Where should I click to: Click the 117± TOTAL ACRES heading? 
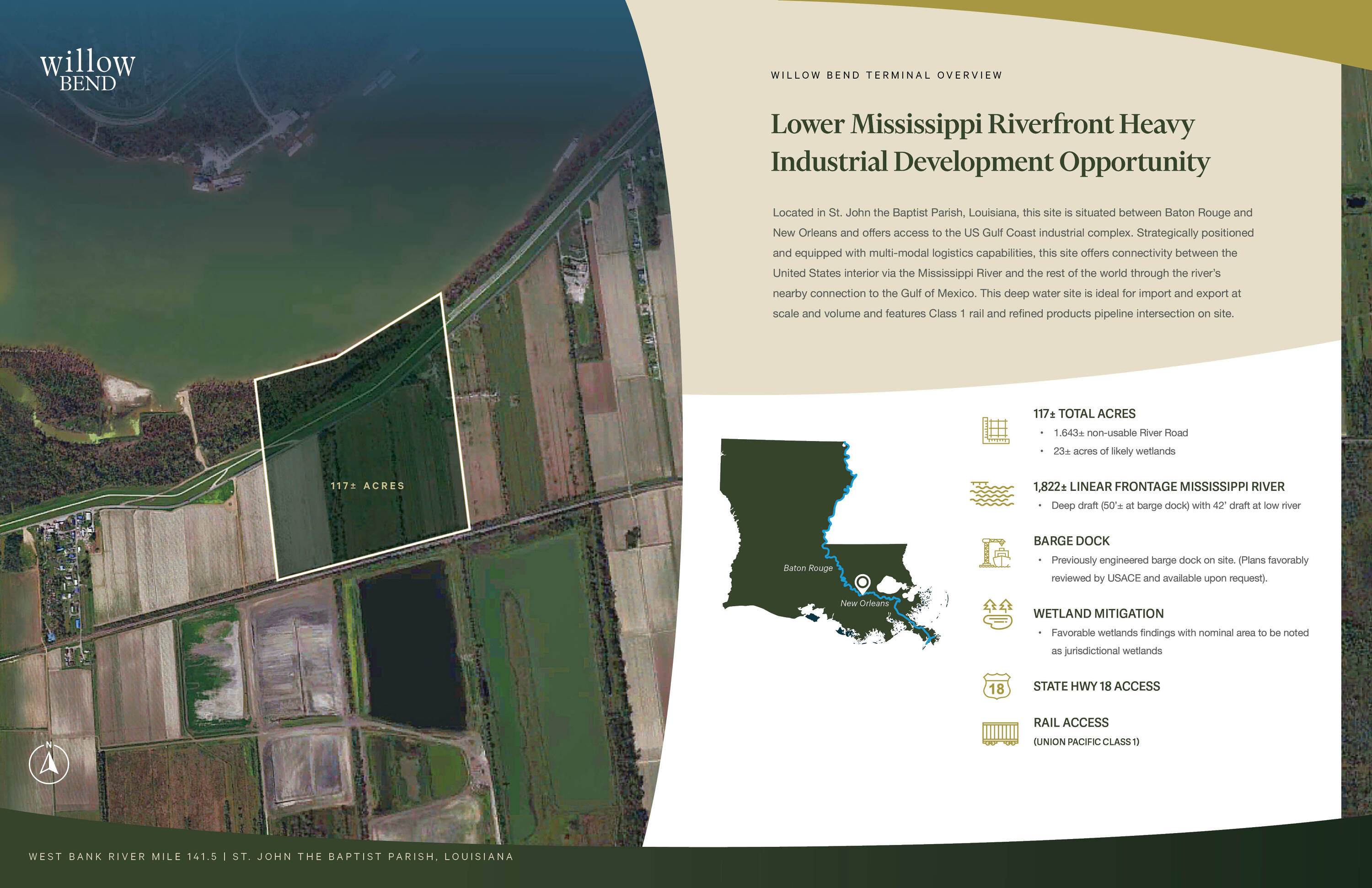[x=1084, y=414]
